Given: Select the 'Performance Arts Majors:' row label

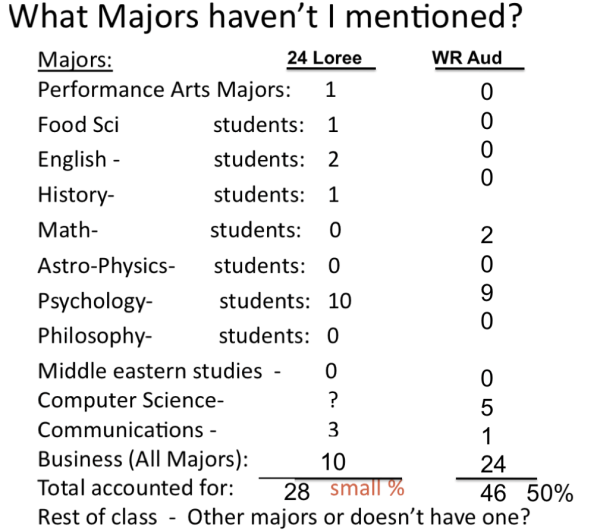Looking at the screenshot, I should (x=164, y=90).
